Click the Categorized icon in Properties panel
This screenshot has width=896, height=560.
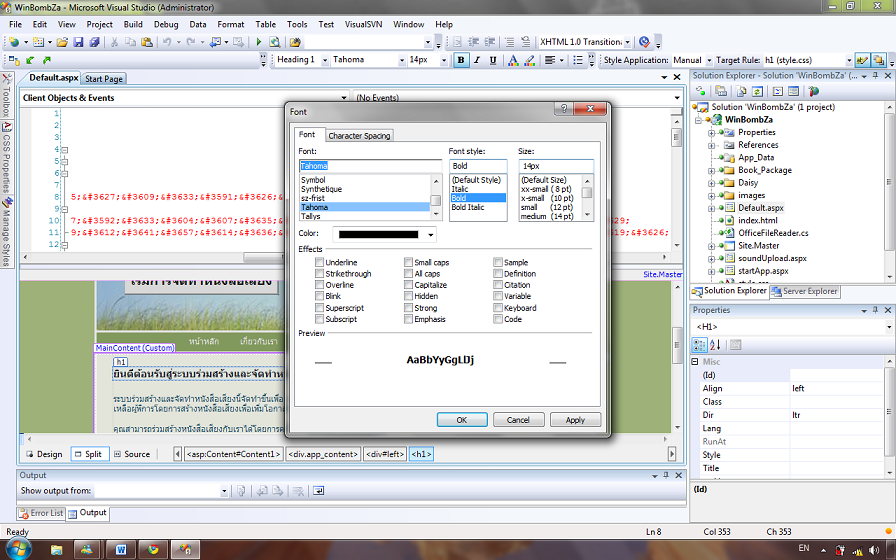point(699,345)
